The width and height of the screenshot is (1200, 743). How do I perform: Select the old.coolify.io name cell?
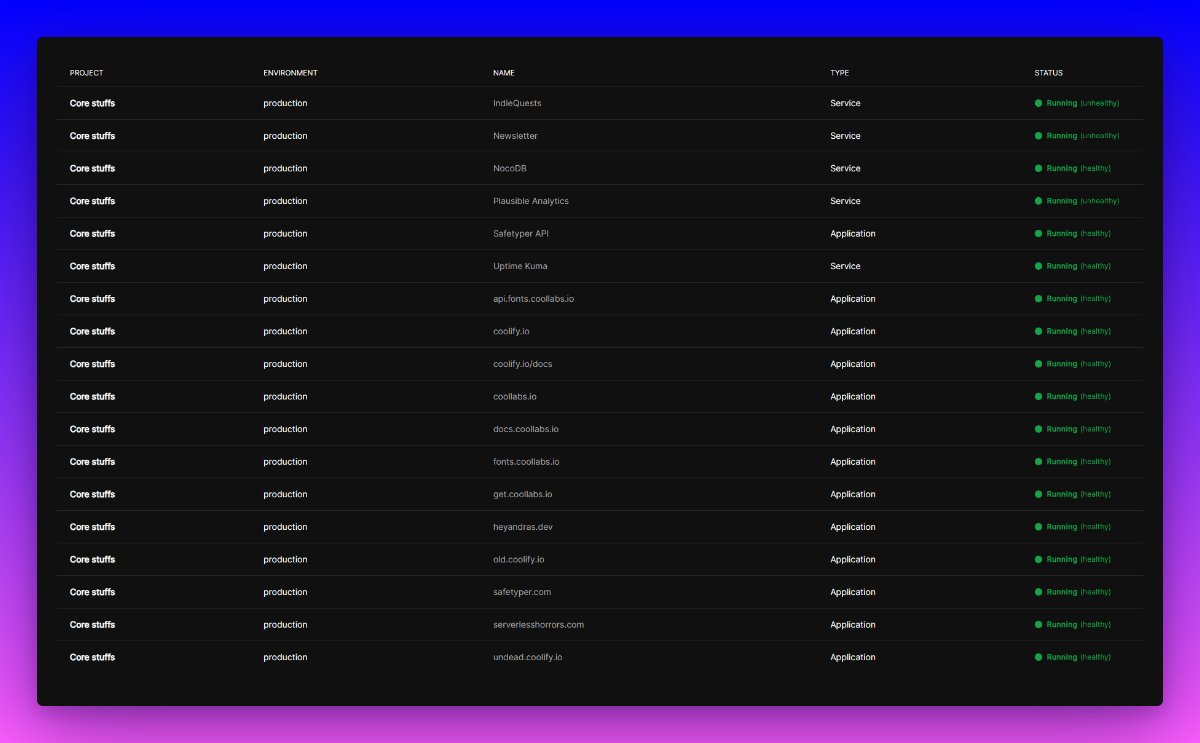tap(519, 559)
